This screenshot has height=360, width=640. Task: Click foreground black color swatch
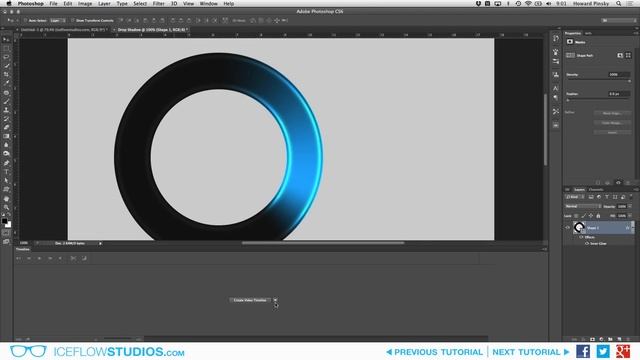click(4, 221)
